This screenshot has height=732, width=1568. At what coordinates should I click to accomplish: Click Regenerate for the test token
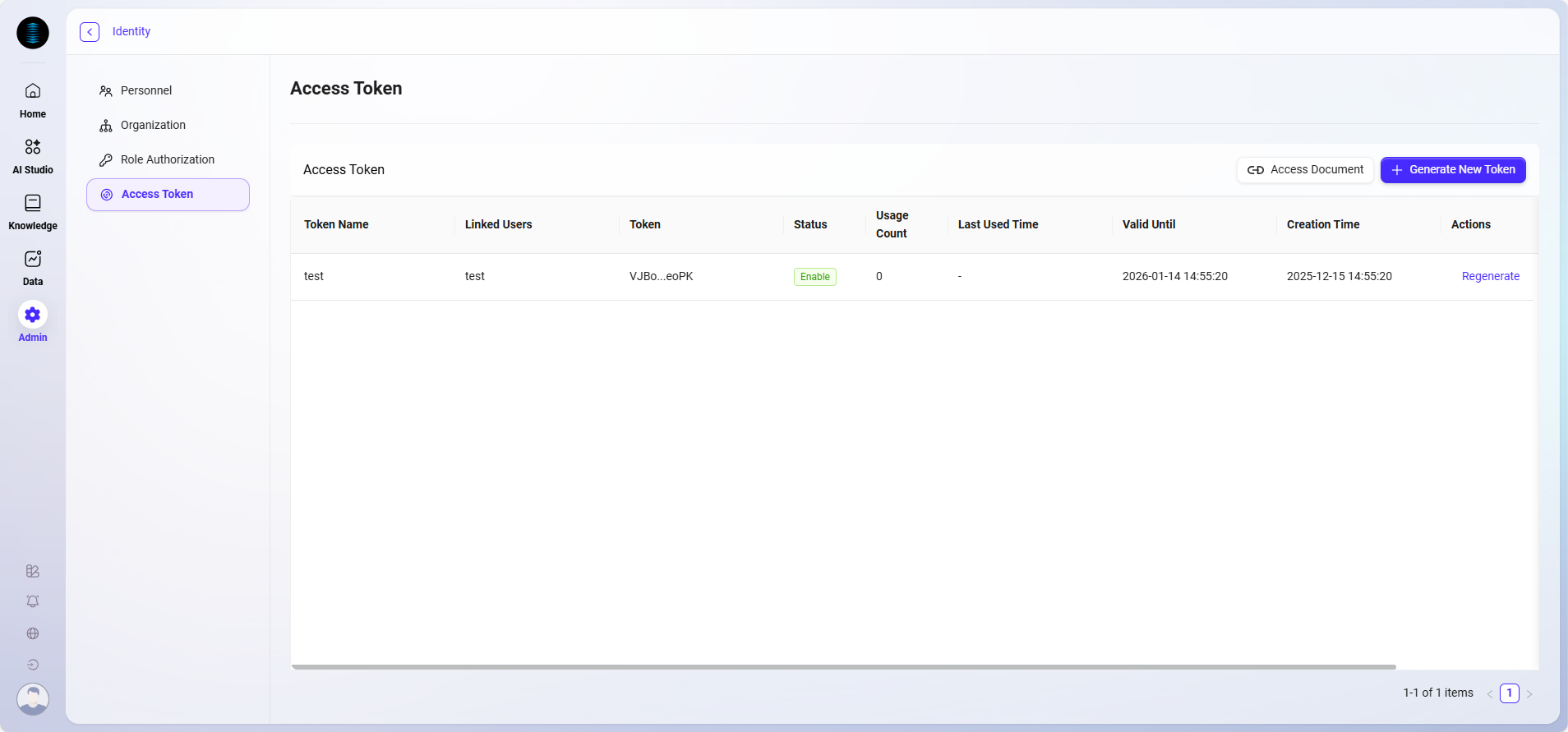tap(1490, 276)
